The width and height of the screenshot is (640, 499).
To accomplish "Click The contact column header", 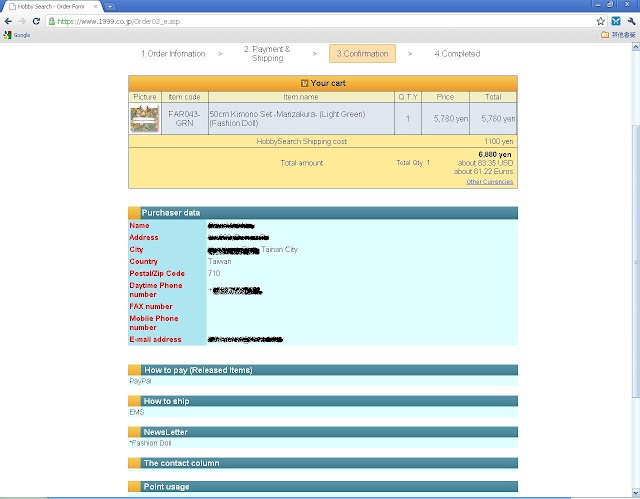I will [323, 463].
